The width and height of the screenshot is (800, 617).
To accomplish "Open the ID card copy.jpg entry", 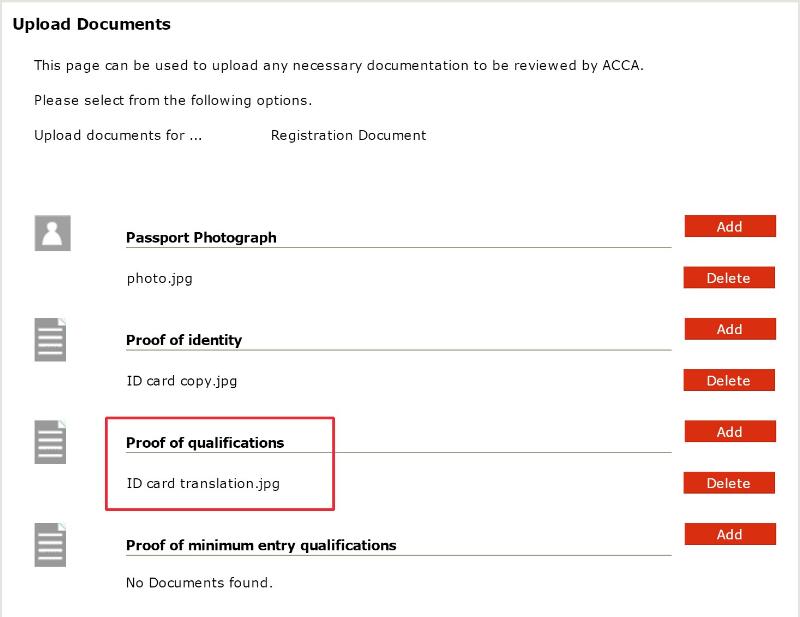I will tap(181, 381).
